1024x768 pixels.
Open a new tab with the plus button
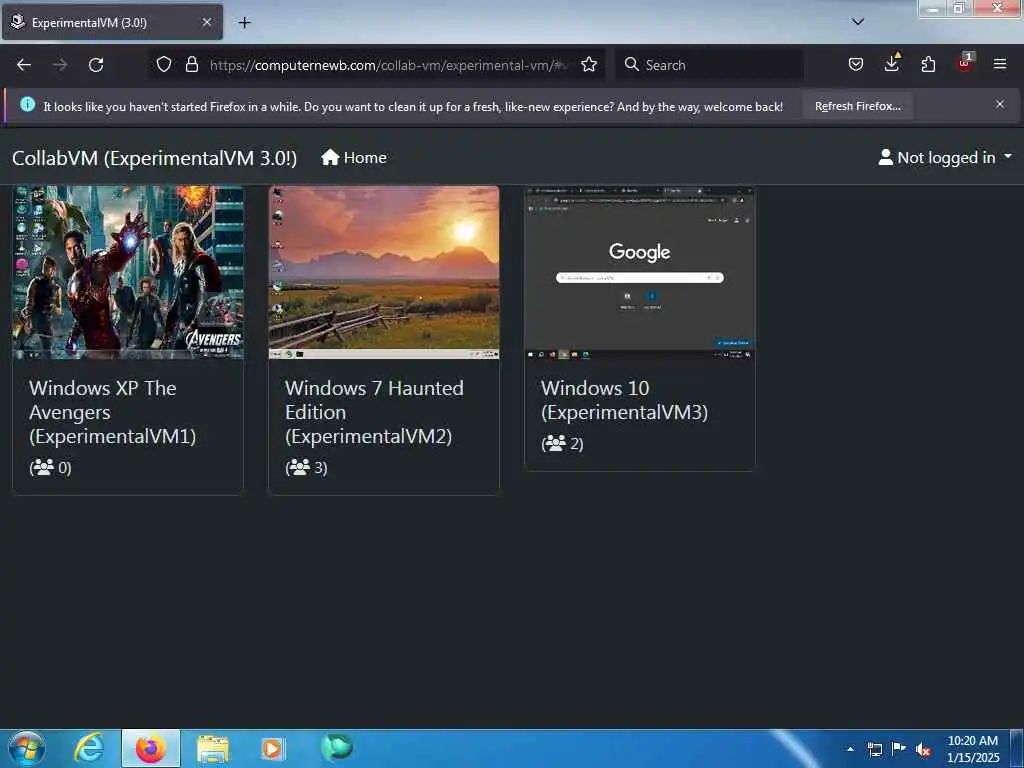click(244, 23)
